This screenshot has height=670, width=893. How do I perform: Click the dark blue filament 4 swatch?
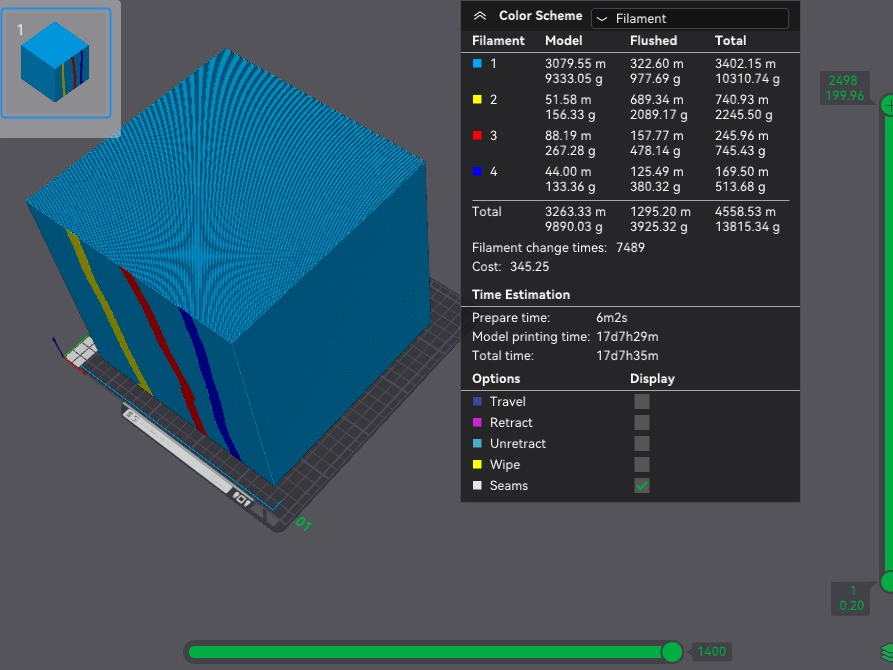click(x=477, y=171)
